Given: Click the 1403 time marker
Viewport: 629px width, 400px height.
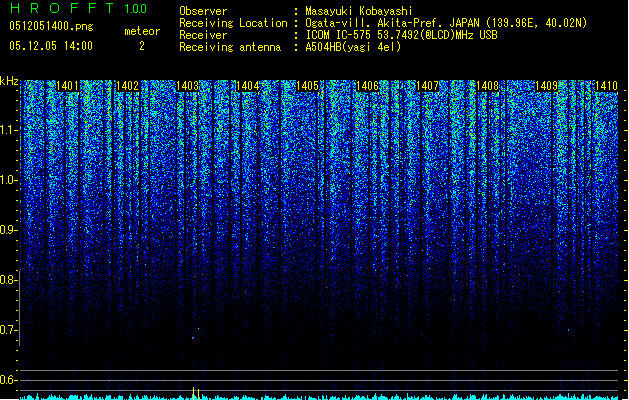Looking at the screenshot, I should (187, 86).
